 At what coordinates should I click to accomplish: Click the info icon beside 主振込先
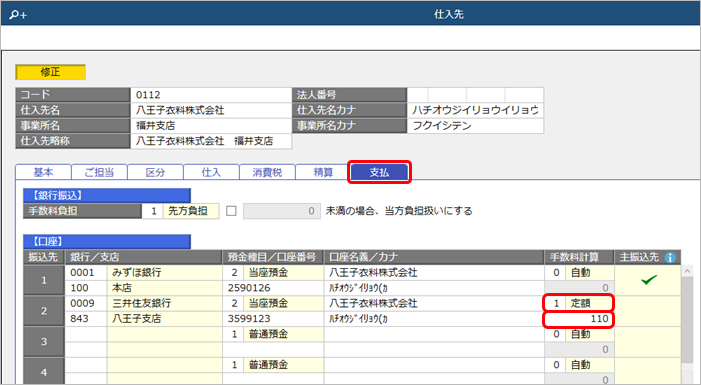[x=669, y=258]
